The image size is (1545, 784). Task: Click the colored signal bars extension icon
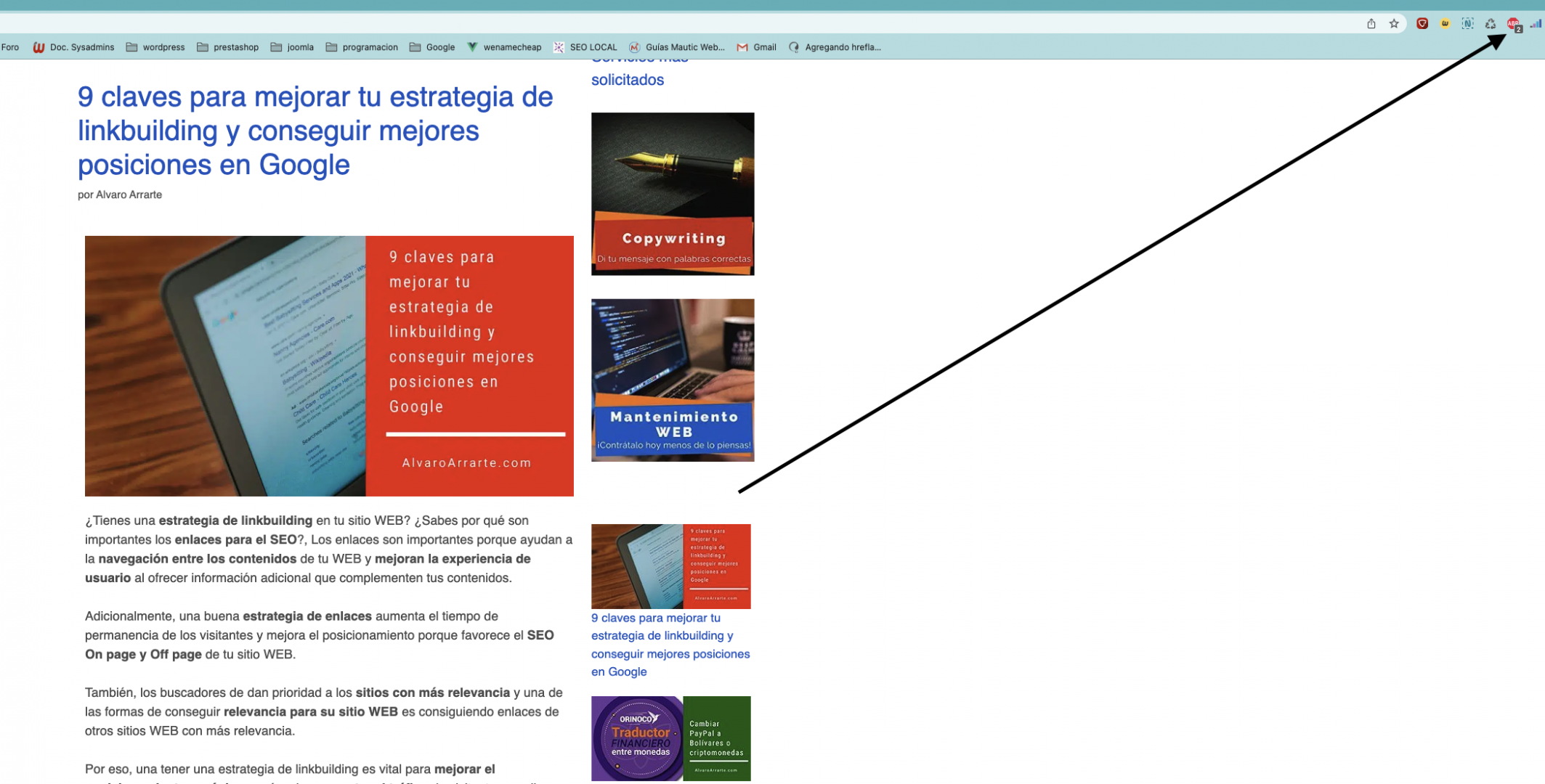tap(1536, 24)
